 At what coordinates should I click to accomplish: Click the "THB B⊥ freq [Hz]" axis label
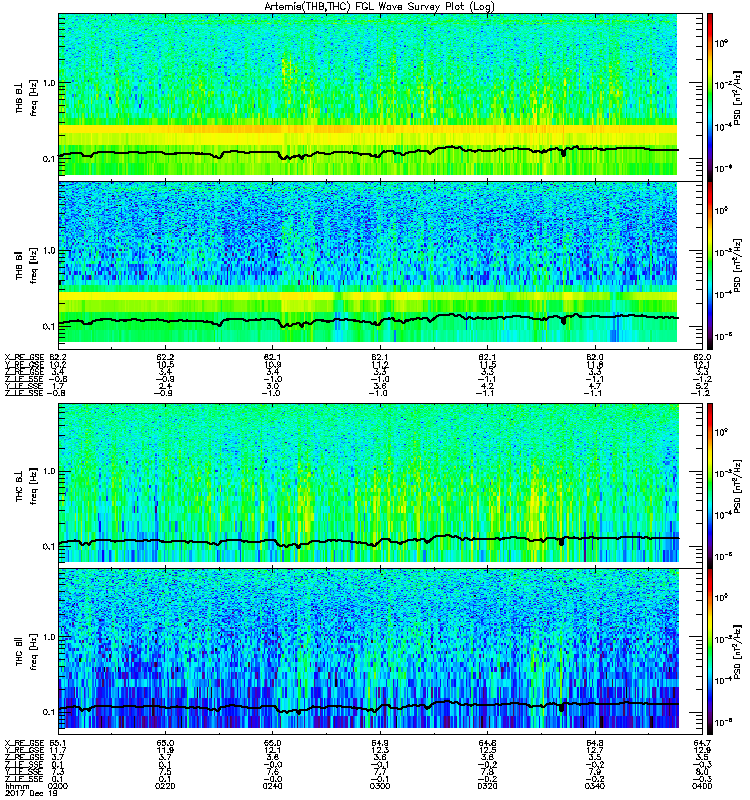tap(26, 97)
